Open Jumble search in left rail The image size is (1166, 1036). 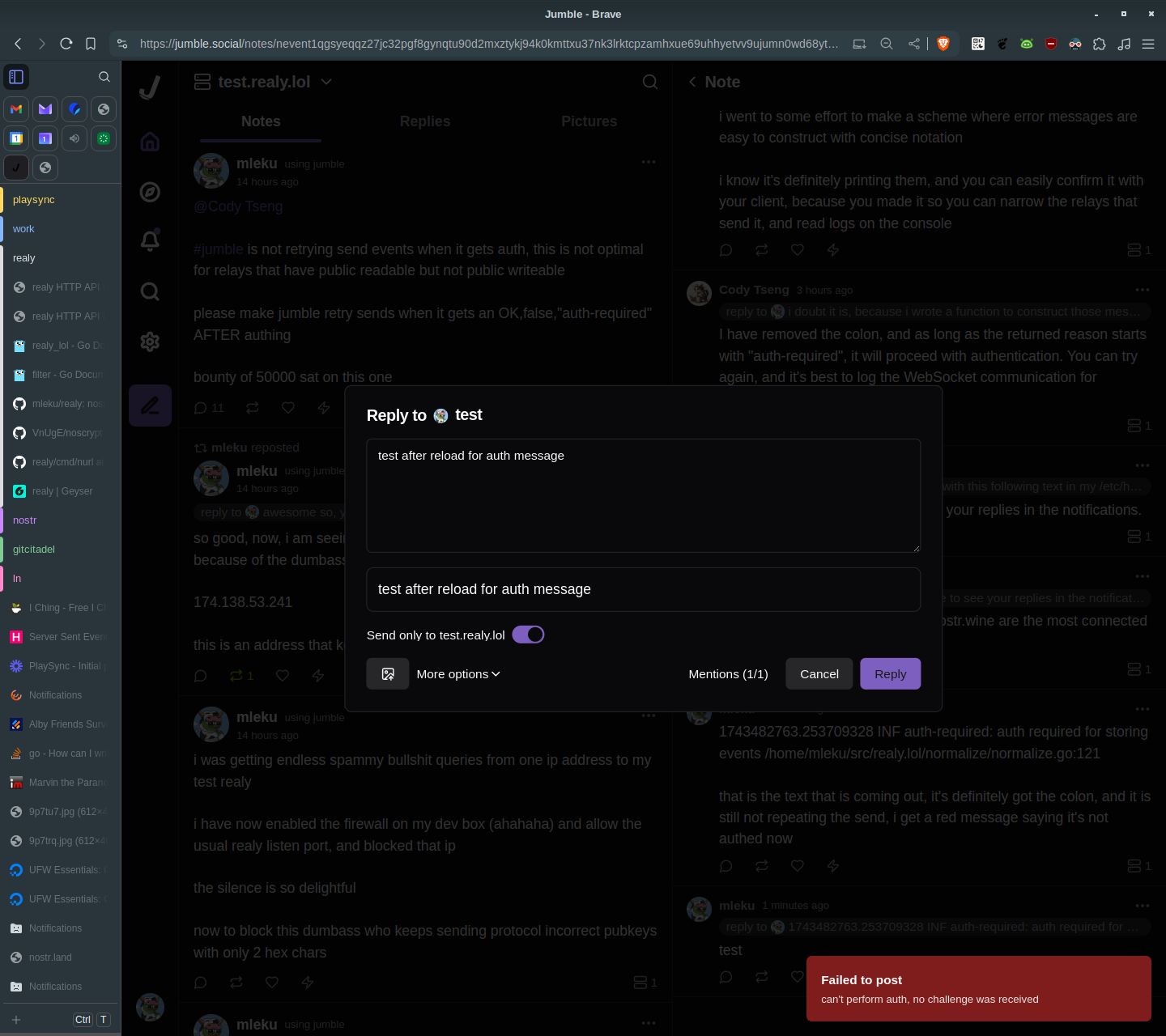click(x=150, y=291)
